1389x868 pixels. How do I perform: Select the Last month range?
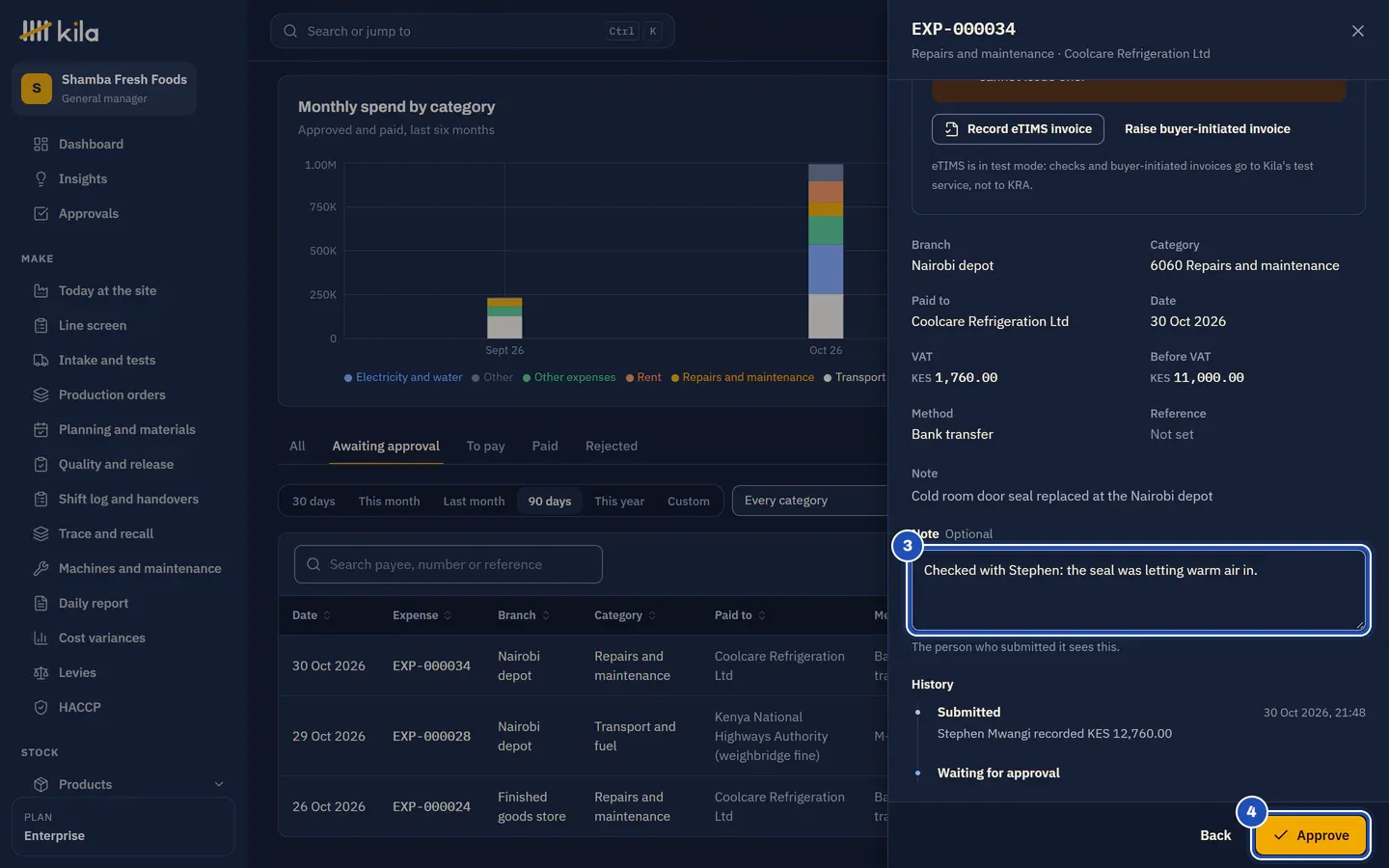(474, 501)
